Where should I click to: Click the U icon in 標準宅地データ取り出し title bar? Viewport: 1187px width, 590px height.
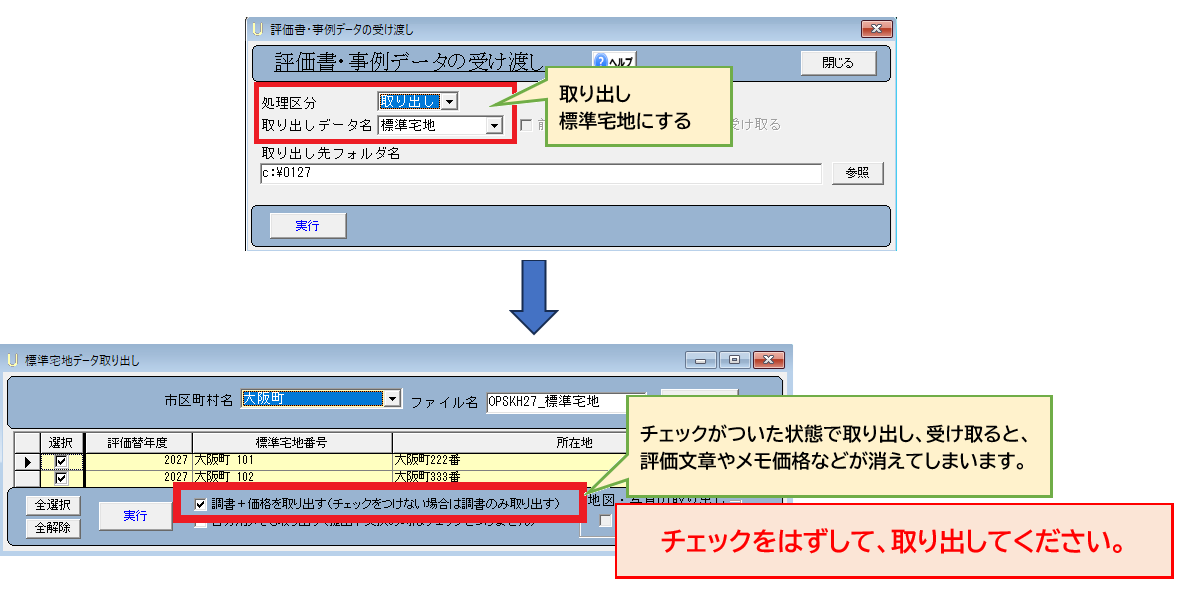pyautogui.click(x=13, y=359)
